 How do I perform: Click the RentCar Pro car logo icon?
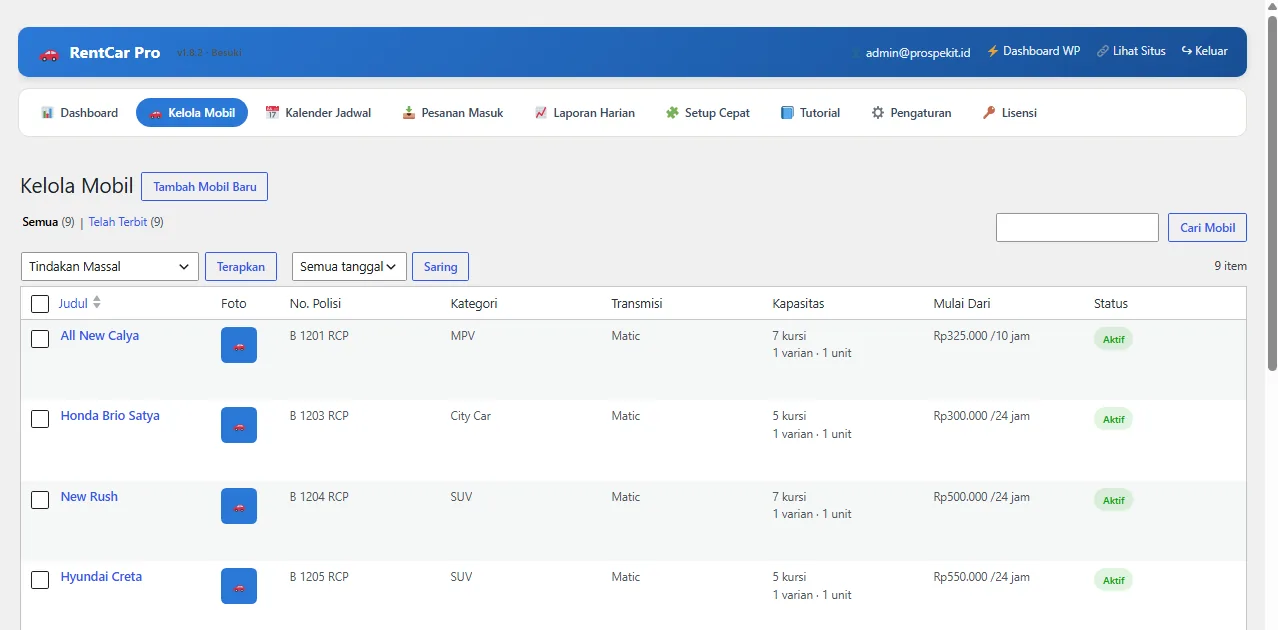49,53
